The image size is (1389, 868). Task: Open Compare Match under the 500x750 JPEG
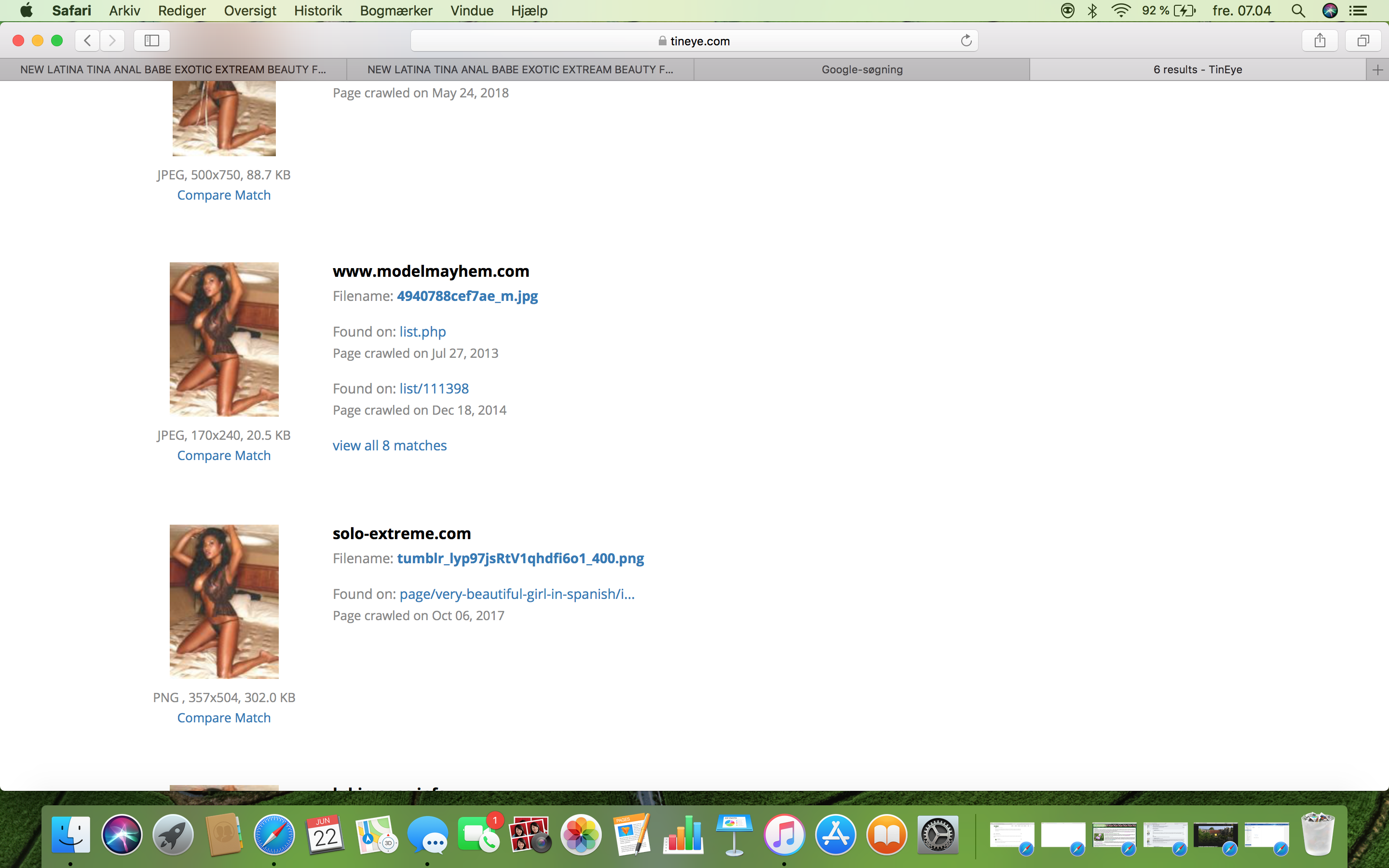(x=224, y=195)
